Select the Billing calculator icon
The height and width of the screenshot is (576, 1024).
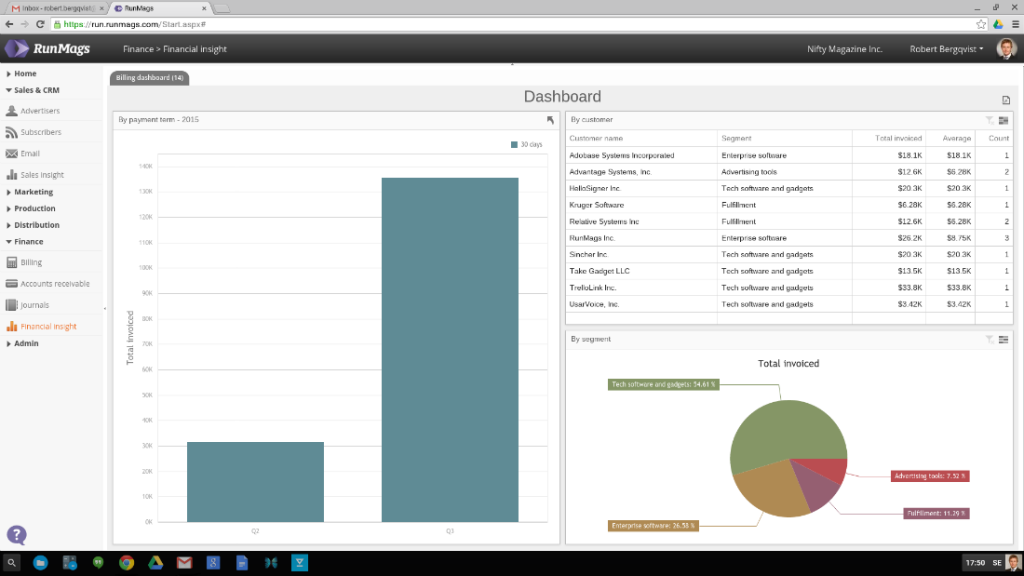click(x=12, y=262)
